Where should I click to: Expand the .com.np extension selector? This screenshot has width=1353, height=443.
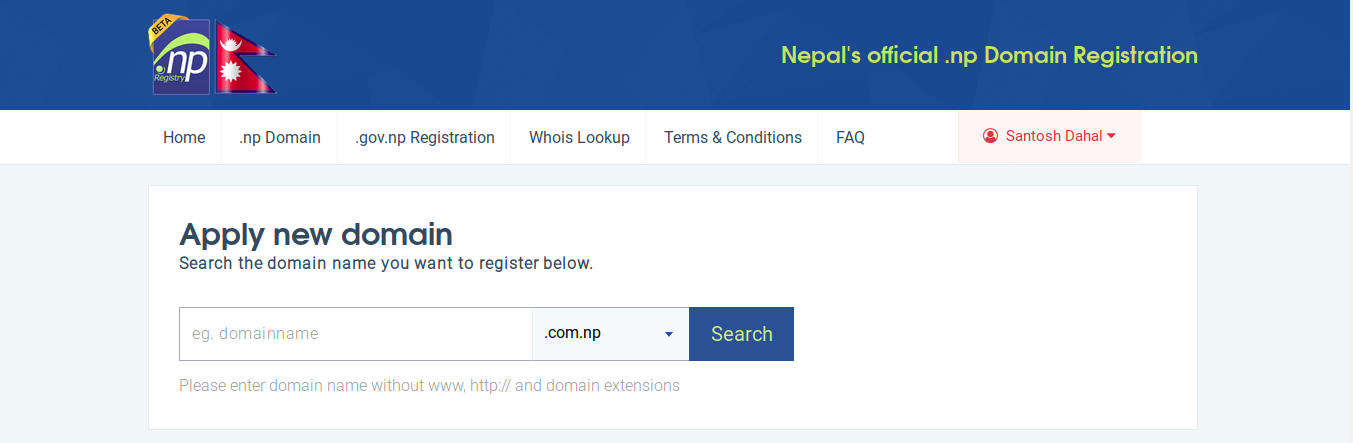[610, 334]
